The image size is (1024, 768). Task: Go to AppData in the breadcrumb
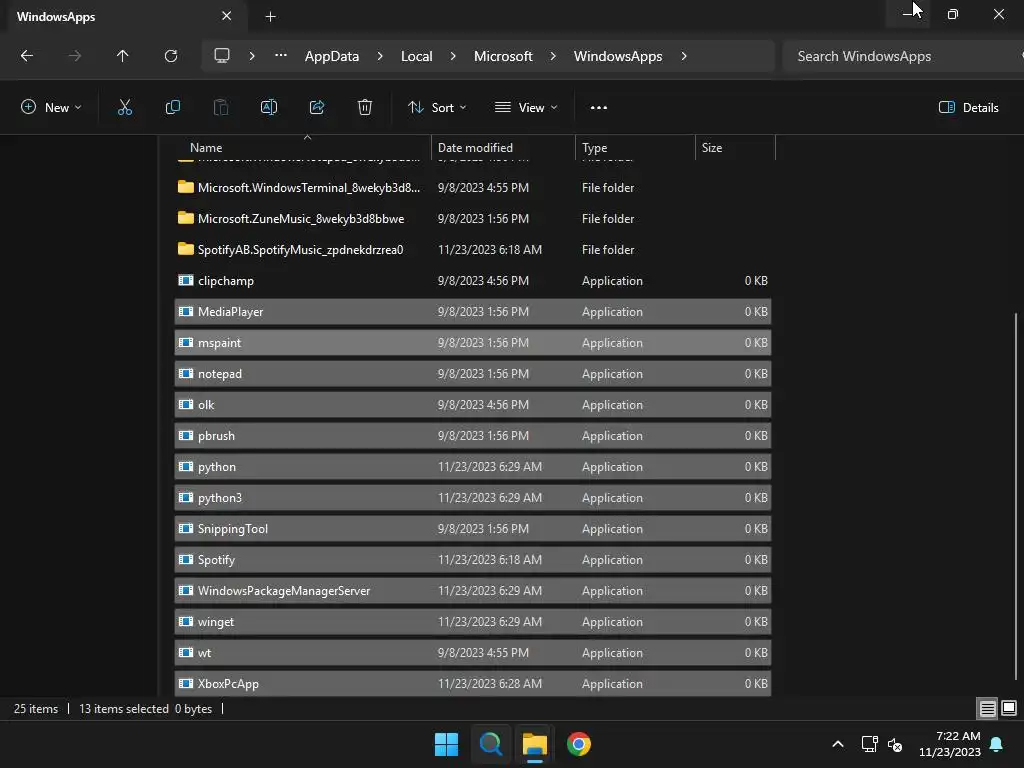pos(332,56)
